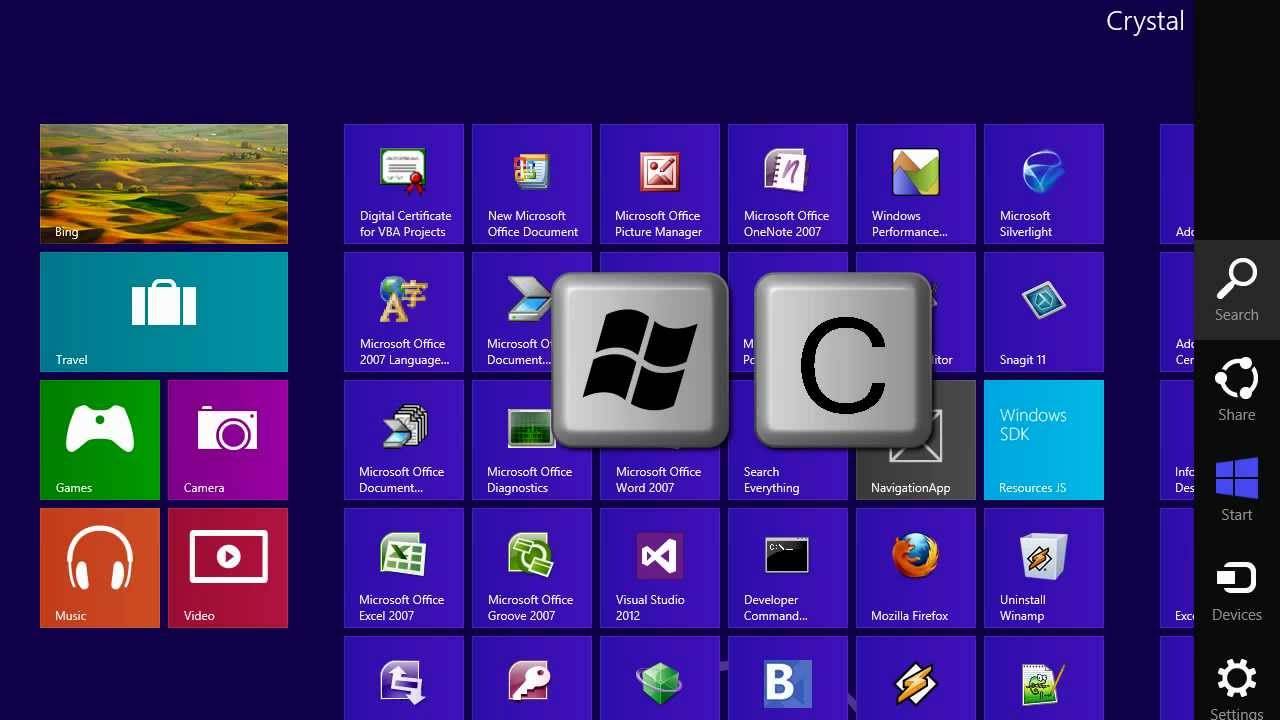1280x720 pixels.
Task: Open Windows SDK Resources JS tile
Action: tap(1043, 440)
